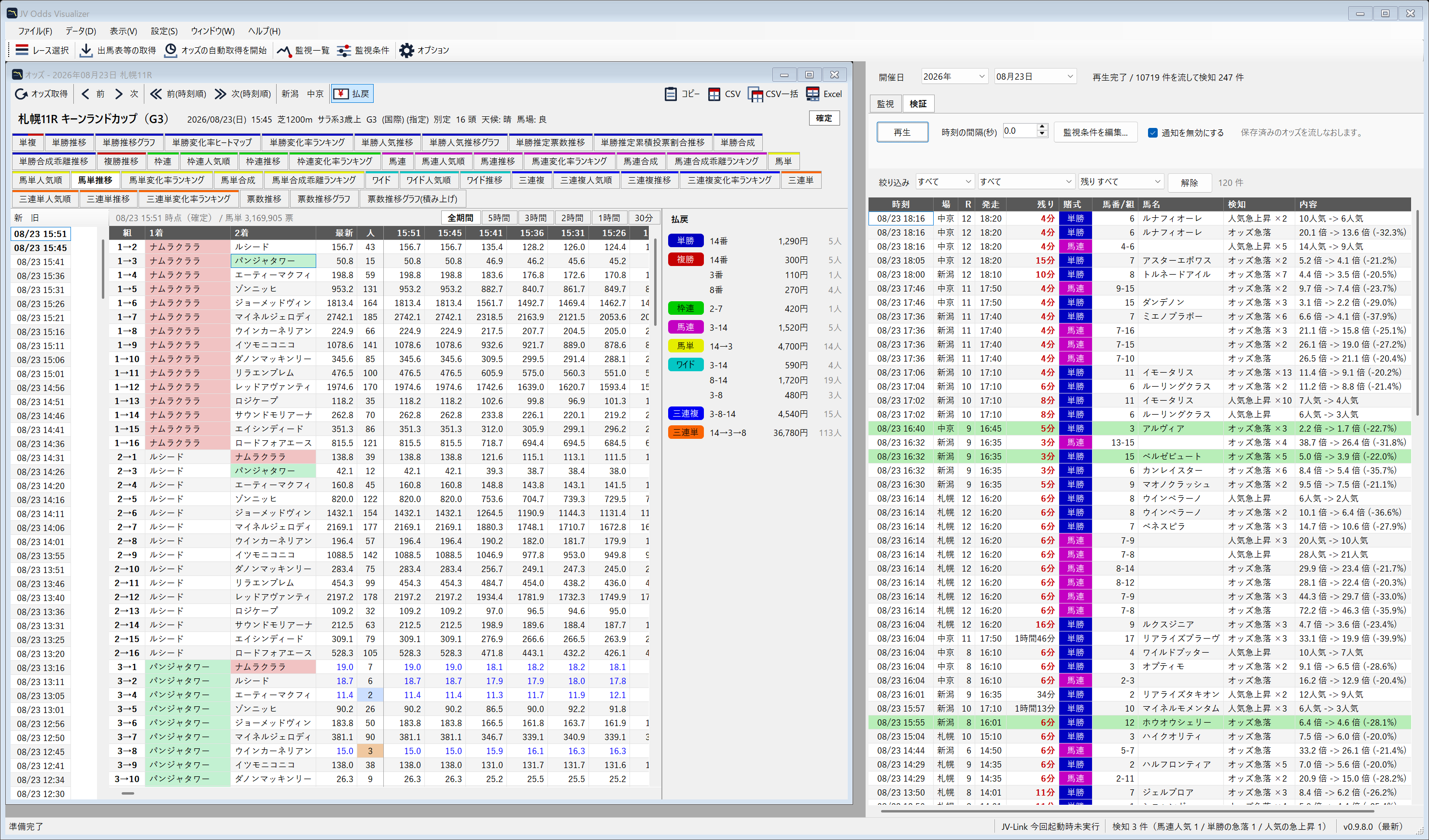Screen dimensions: 1429x840
Task: Open the 残り すべて filter dropdown
Action: click(1121, 182)
